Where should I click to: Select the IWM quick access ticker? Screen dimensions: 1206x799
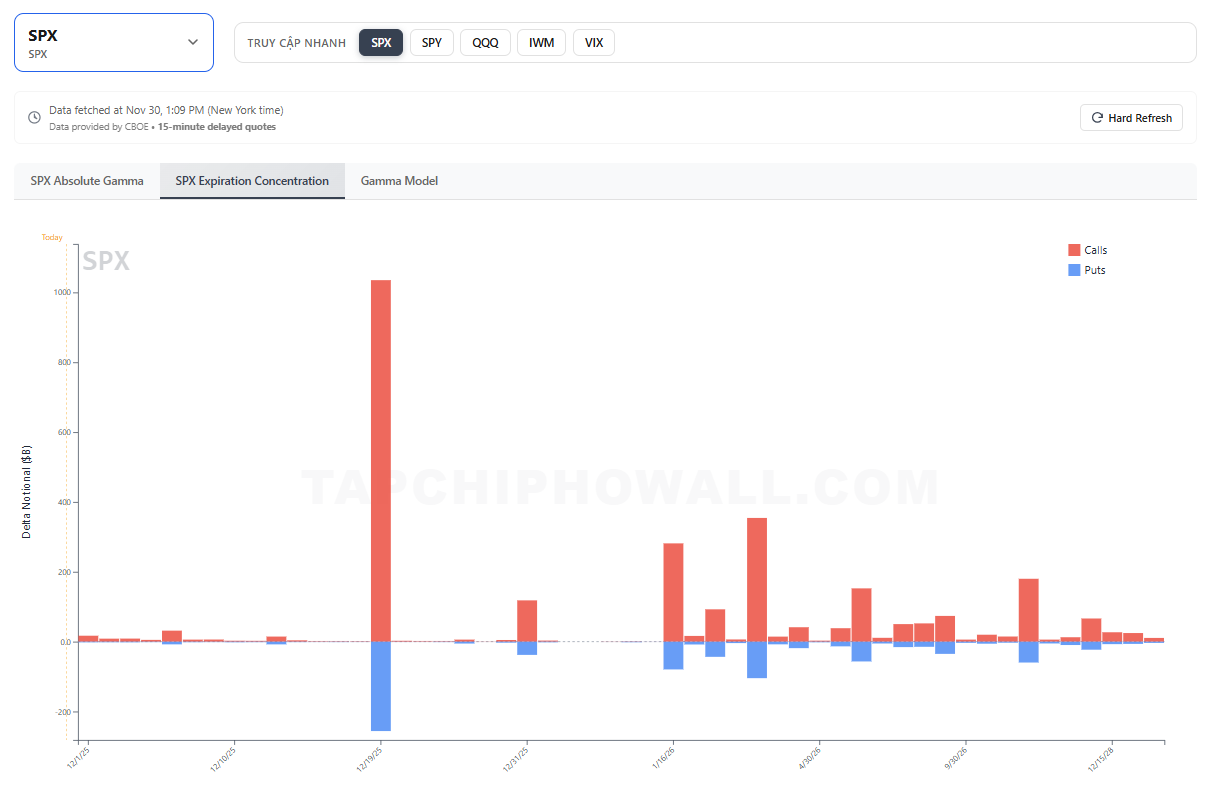(541, 43)
